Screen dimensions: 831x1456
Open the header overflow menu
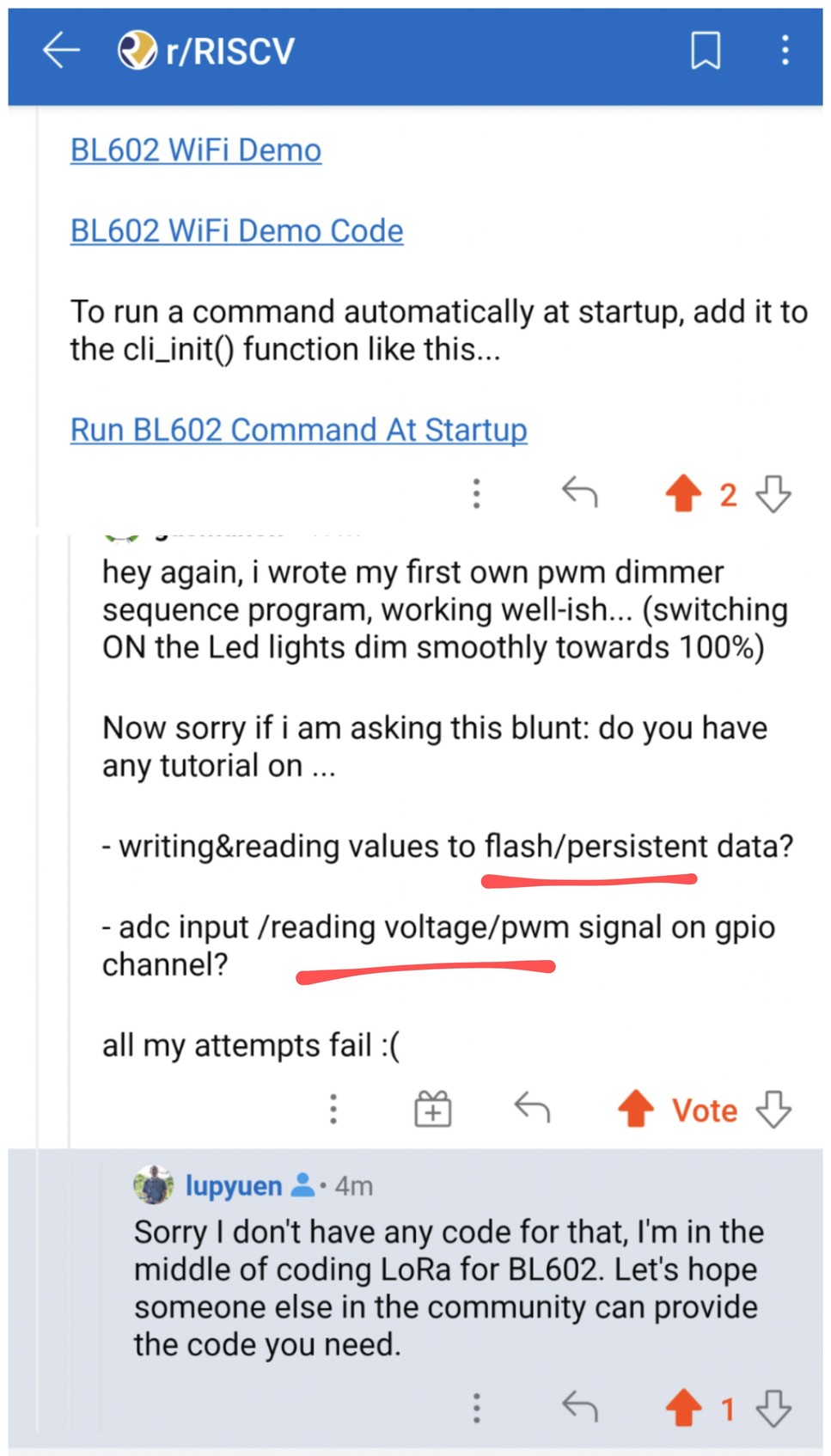coord(785,51)
